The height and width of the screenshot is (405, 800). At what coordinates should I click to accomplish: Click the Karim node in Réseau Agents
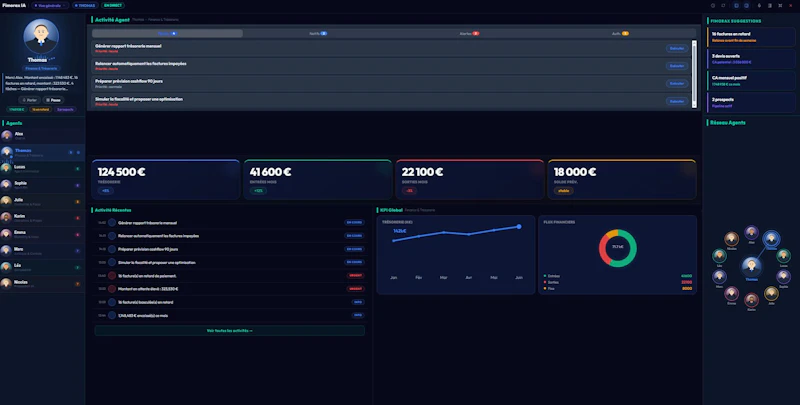coord(751,300)
